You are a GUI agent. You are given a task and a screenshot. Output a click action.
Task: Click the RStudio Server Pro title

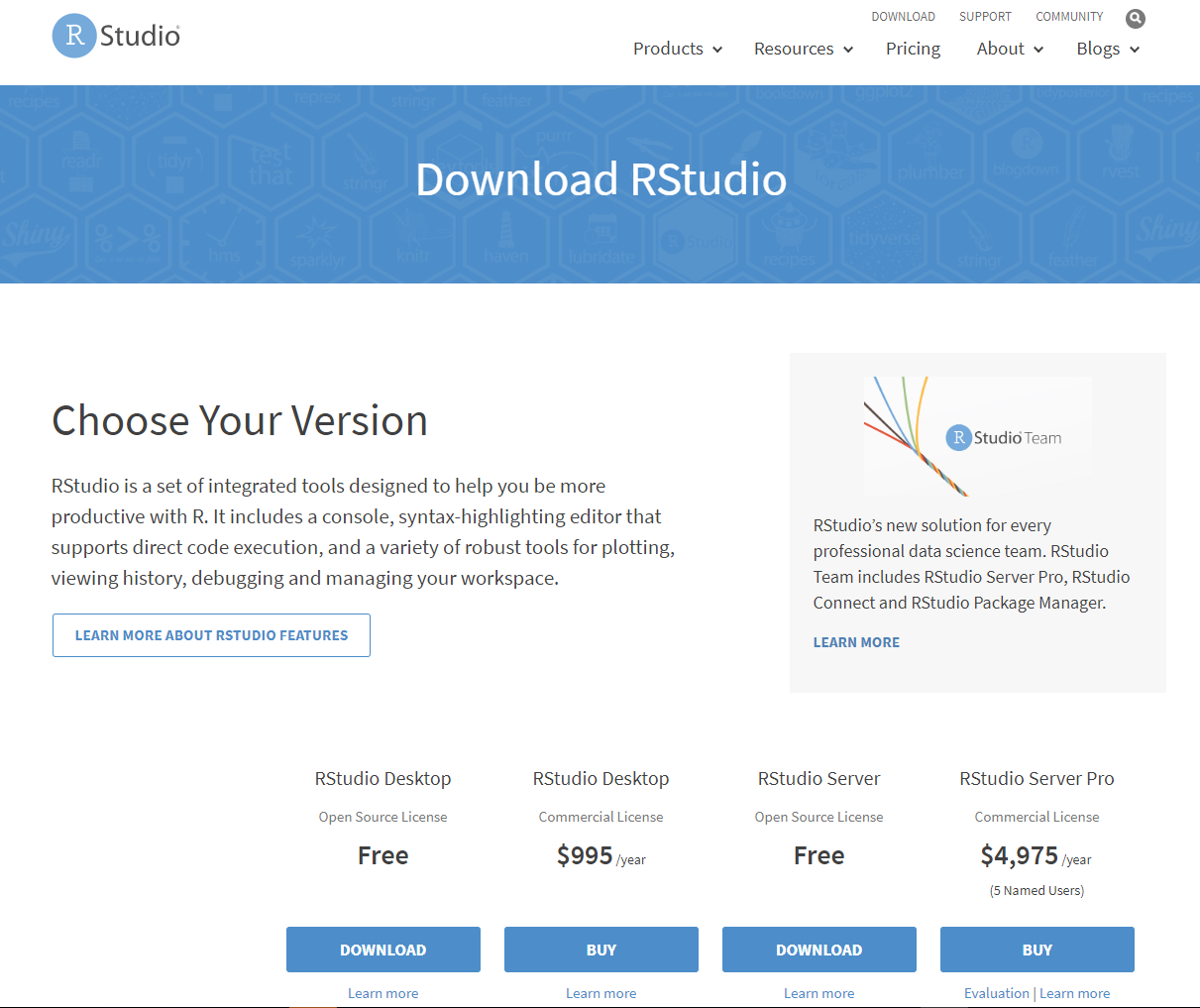tap(1036, 779)
